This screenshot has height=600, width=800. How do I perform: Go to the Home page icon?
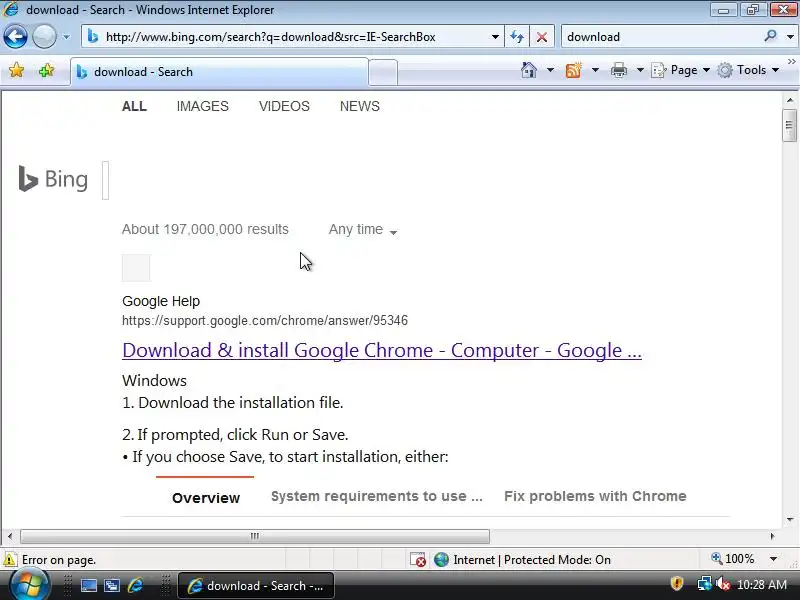pos(529,70)
